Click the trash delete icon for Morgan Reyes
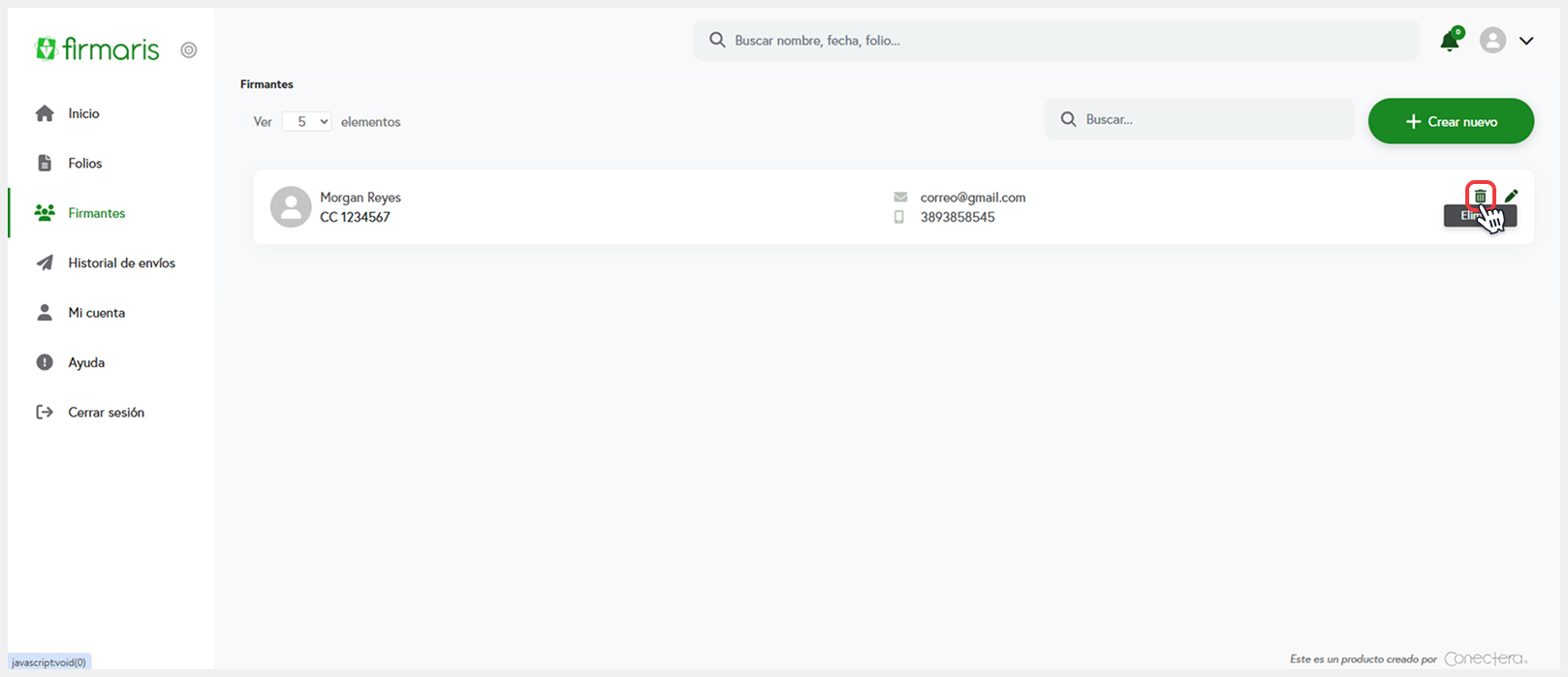Image resolution: width=1568 pixels, height=677 pixels. (x=1480, y=196)
